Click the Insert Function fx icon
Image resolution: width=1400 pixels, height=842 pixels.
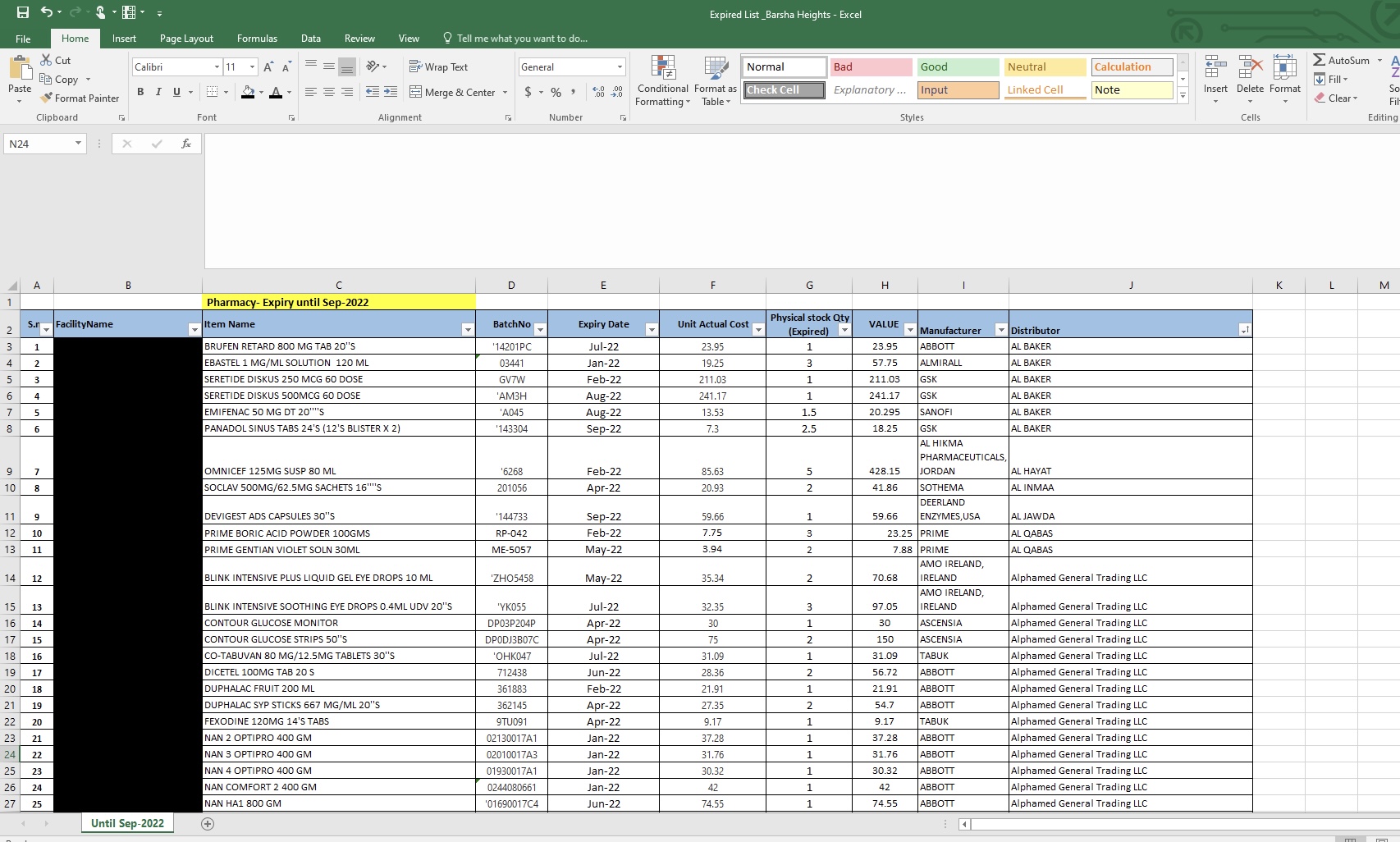coord(186,144)
